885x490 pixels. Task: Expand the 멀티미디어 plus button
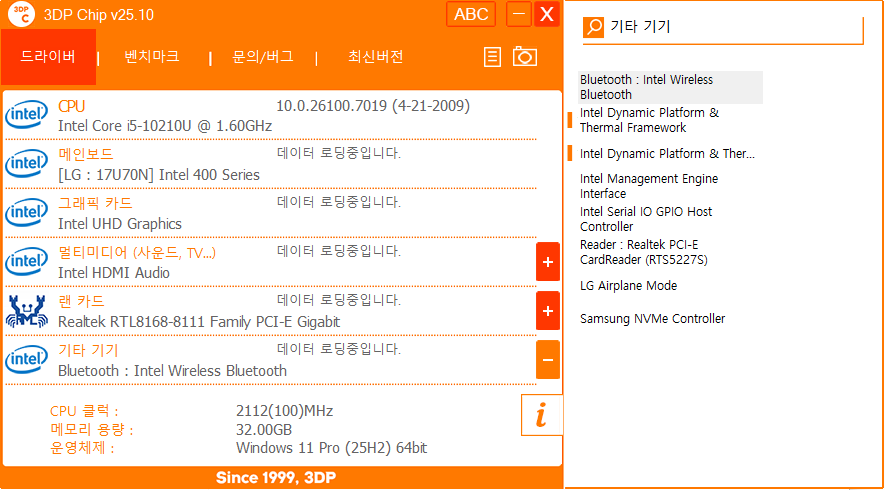[547, 262]
